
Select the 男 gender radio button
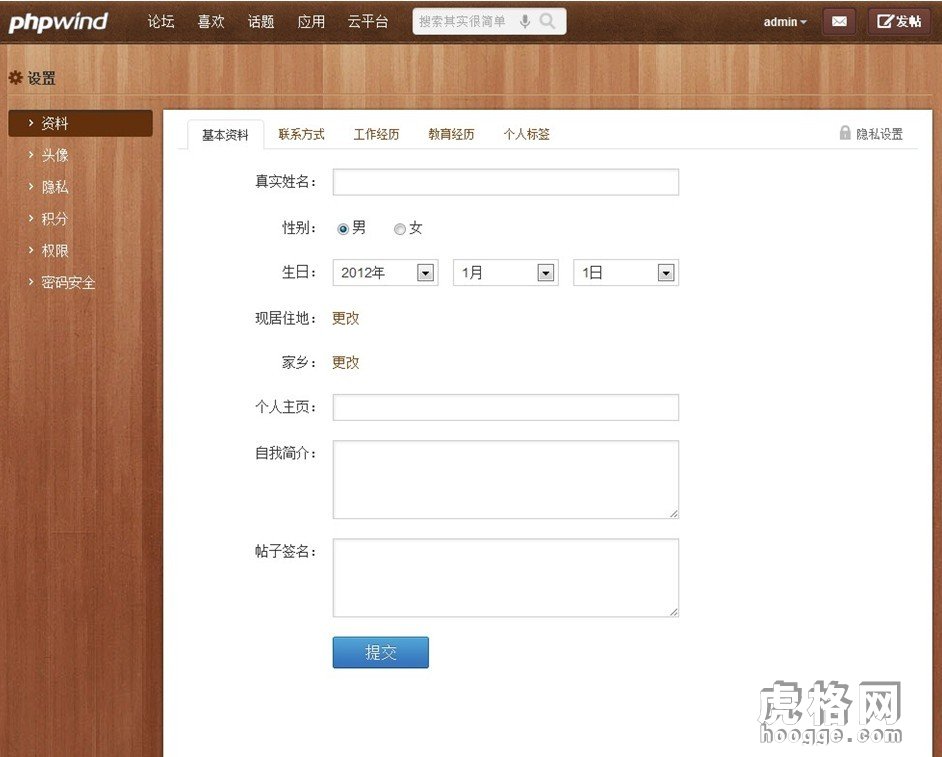point(343,227)
